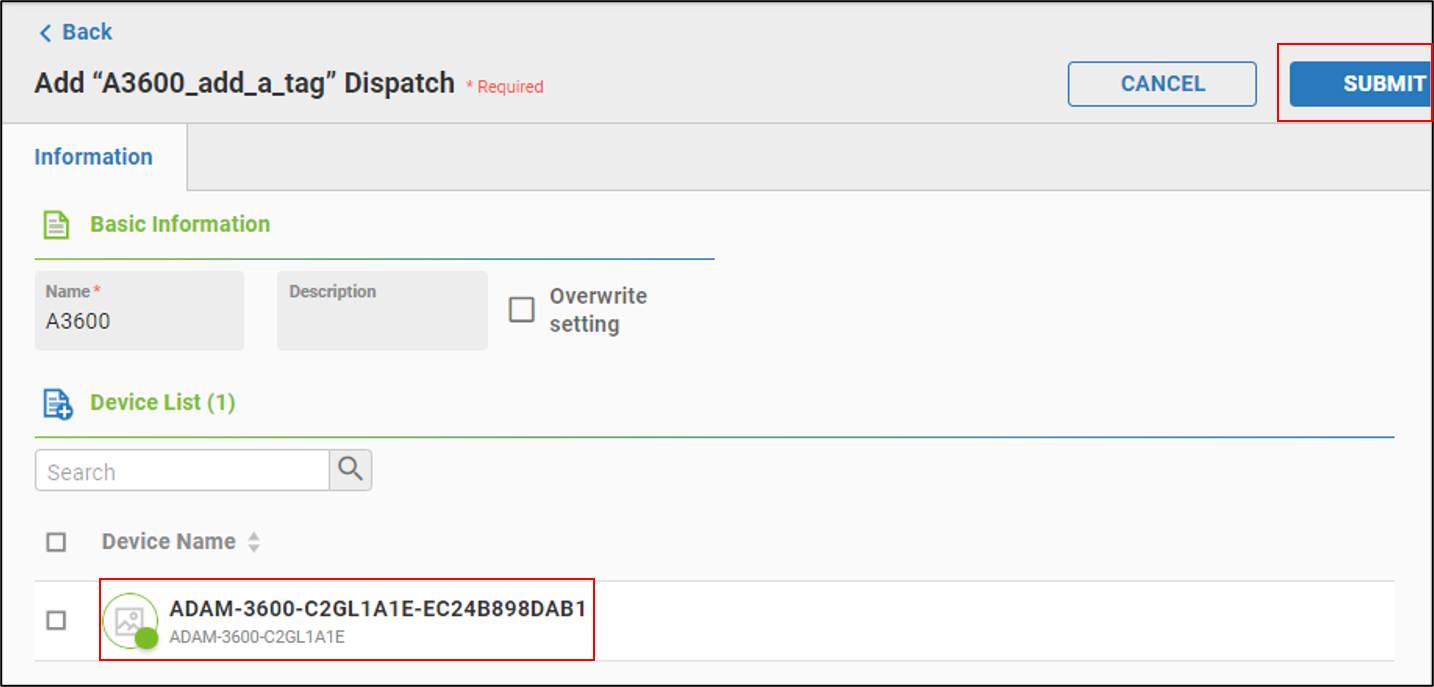Click the SUBMIT button
This screenshot has width=1434, height=687.
(1360, 84)
